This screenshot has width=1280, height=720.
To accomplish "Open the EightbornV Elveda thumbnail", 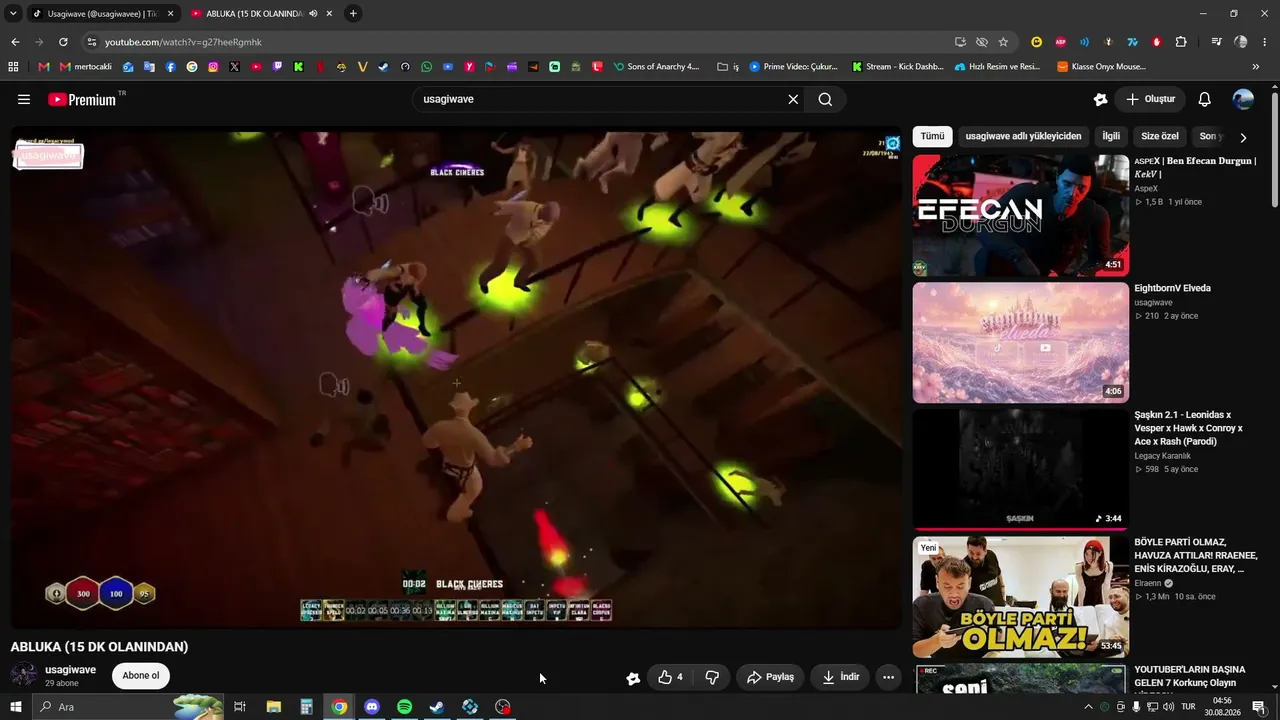I will click(x=1021, y=343).
